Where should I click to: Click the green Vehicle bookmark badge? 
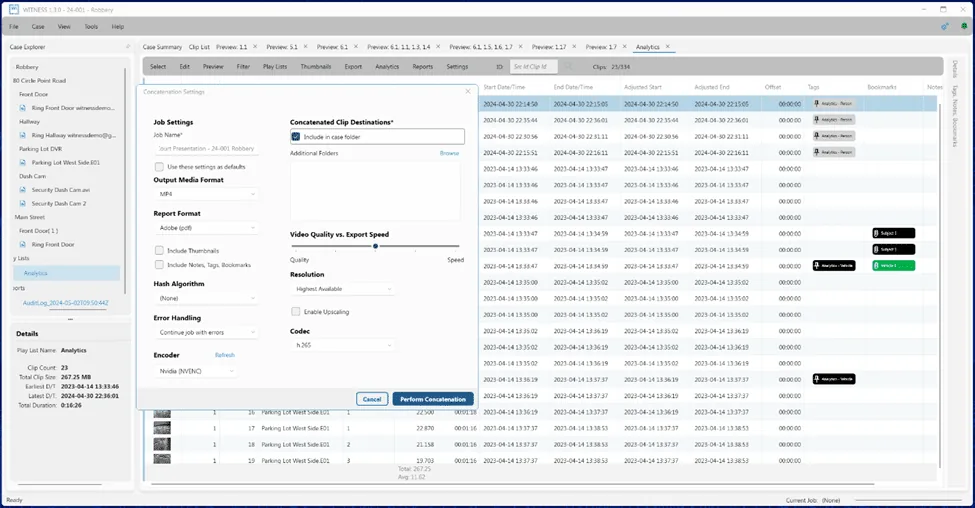tap(894, 266)
